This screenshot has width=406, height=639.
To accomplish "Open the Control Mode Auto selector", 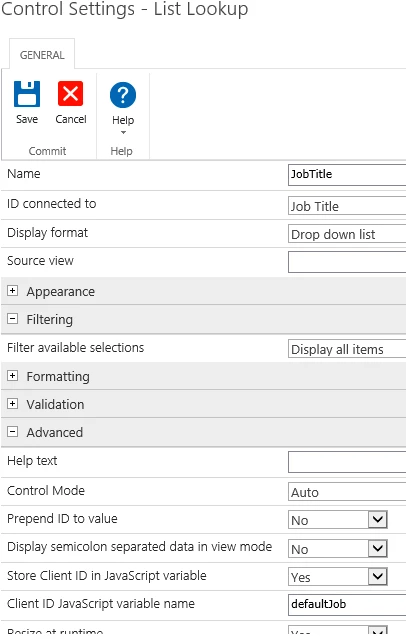I will (347, 492).
